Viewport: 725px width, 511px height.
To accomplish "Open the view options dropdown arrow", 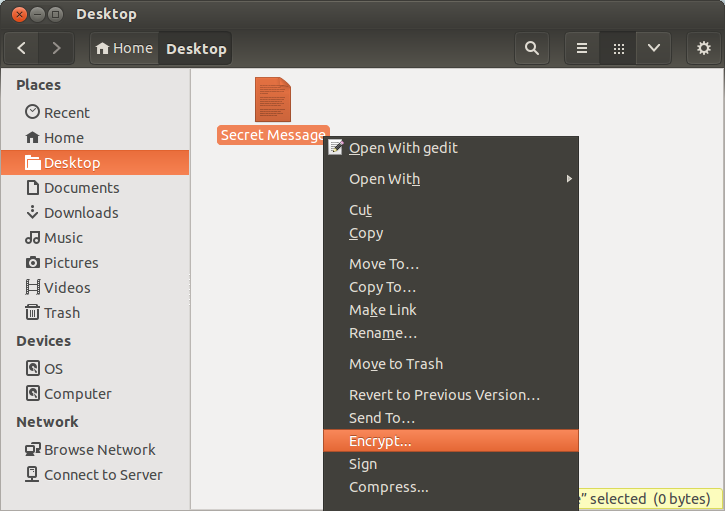I will [653, 48].
